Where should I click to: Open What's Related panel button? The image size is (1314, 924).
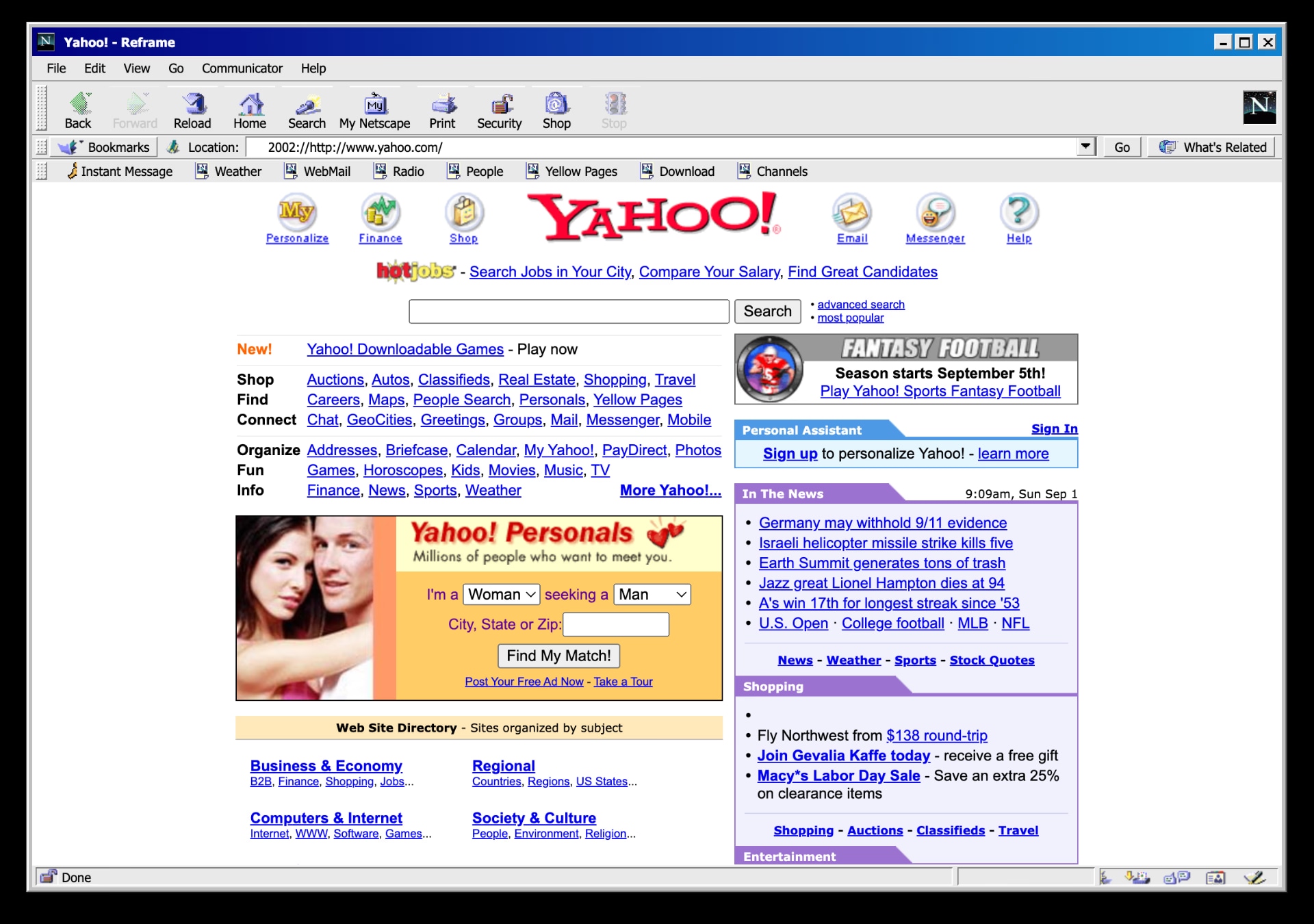pos(1211,147)
